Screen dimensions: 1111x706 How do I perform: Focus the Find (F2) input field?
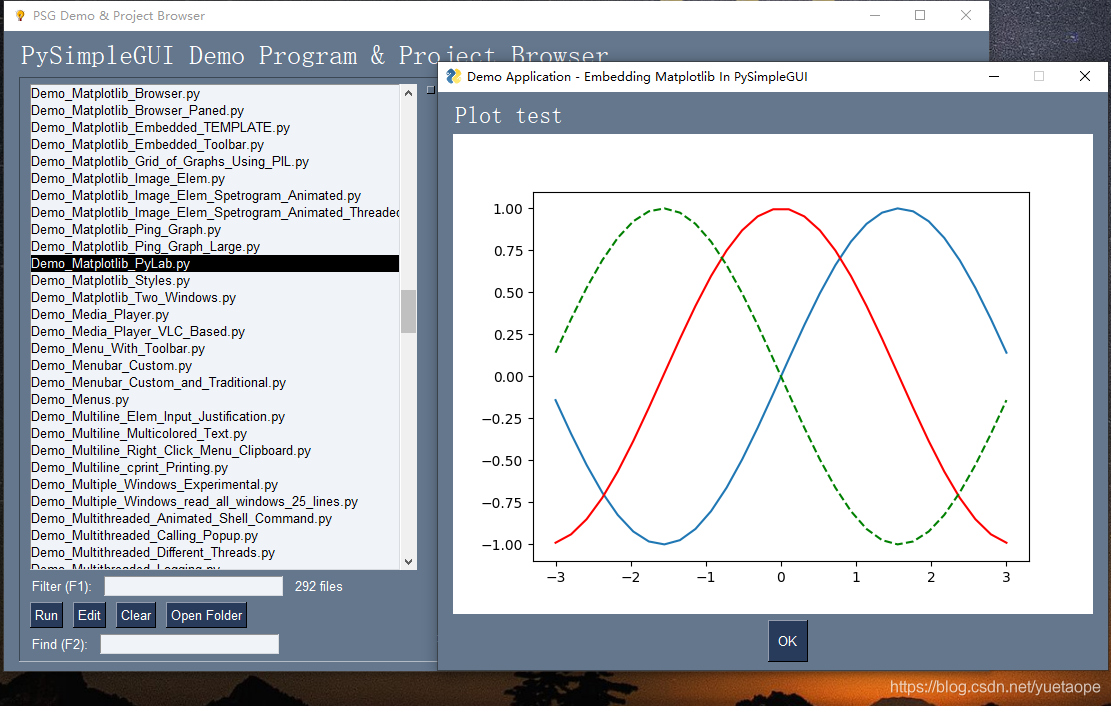[189, 644]
